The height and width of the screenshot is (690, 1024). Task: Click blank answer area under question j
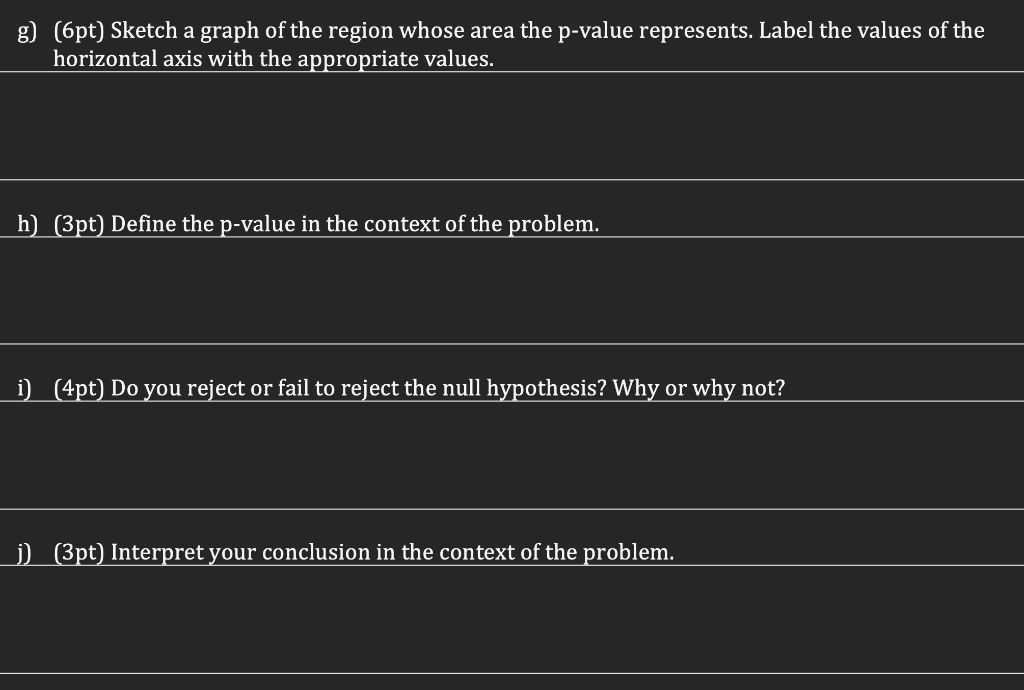tap(512, 619)
